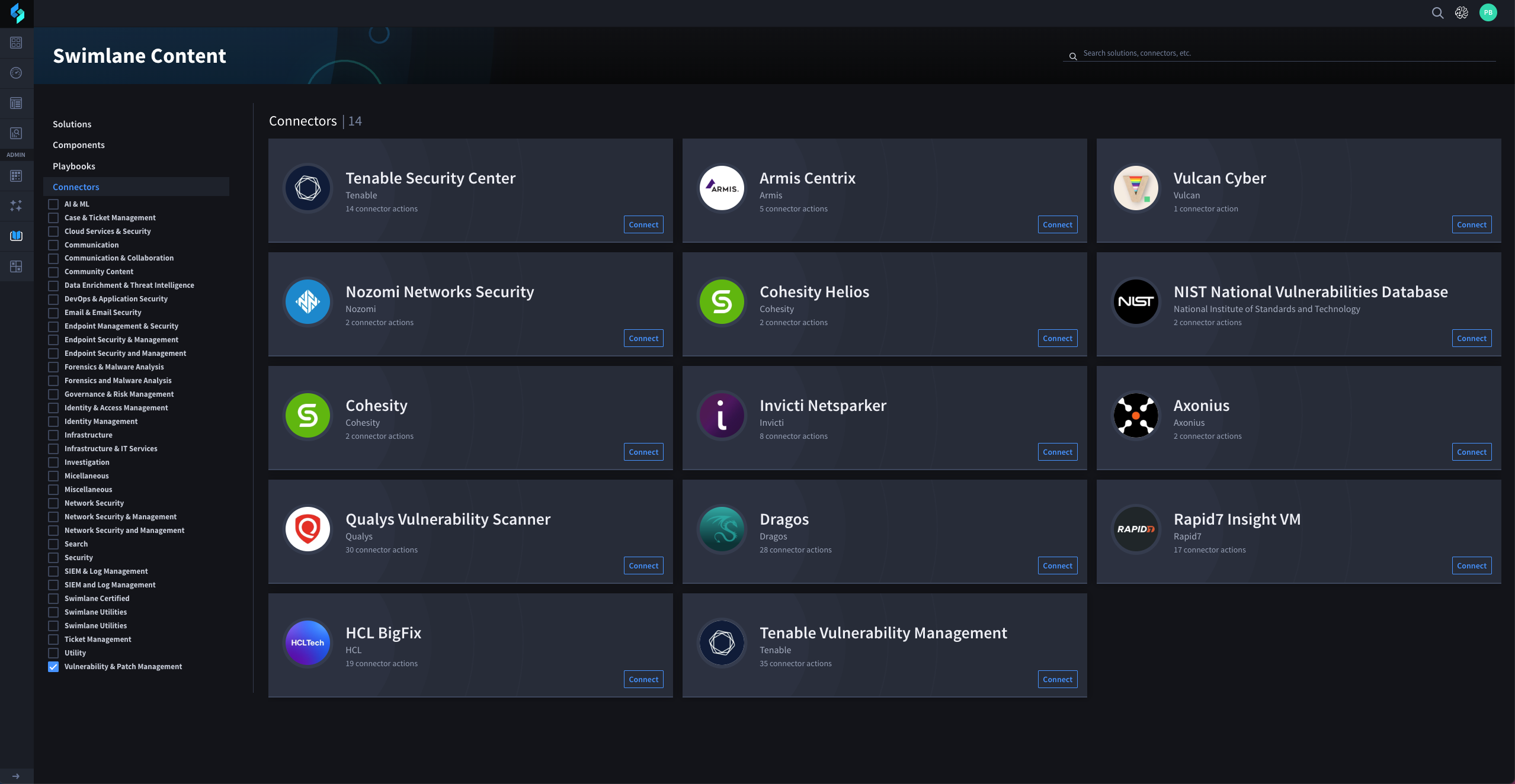Click the Swimlane logo icon
Viewport: 1515px width, 784px height.
click(17, 13)
